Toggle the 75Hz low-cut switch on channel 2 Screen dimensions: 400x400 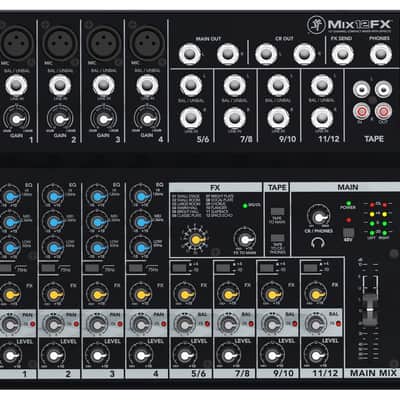tap(48, 268)
